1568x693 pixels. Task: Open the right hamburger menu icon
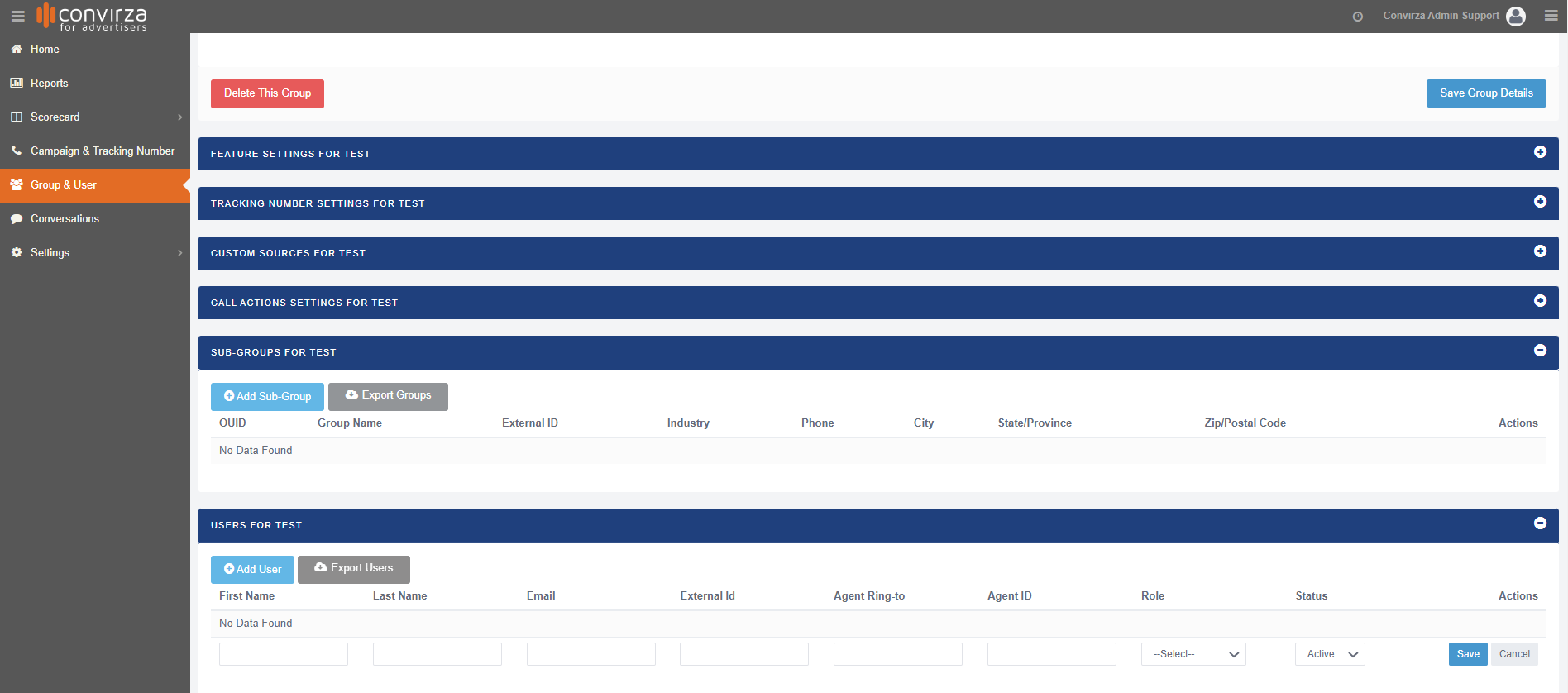point(1551,16)
